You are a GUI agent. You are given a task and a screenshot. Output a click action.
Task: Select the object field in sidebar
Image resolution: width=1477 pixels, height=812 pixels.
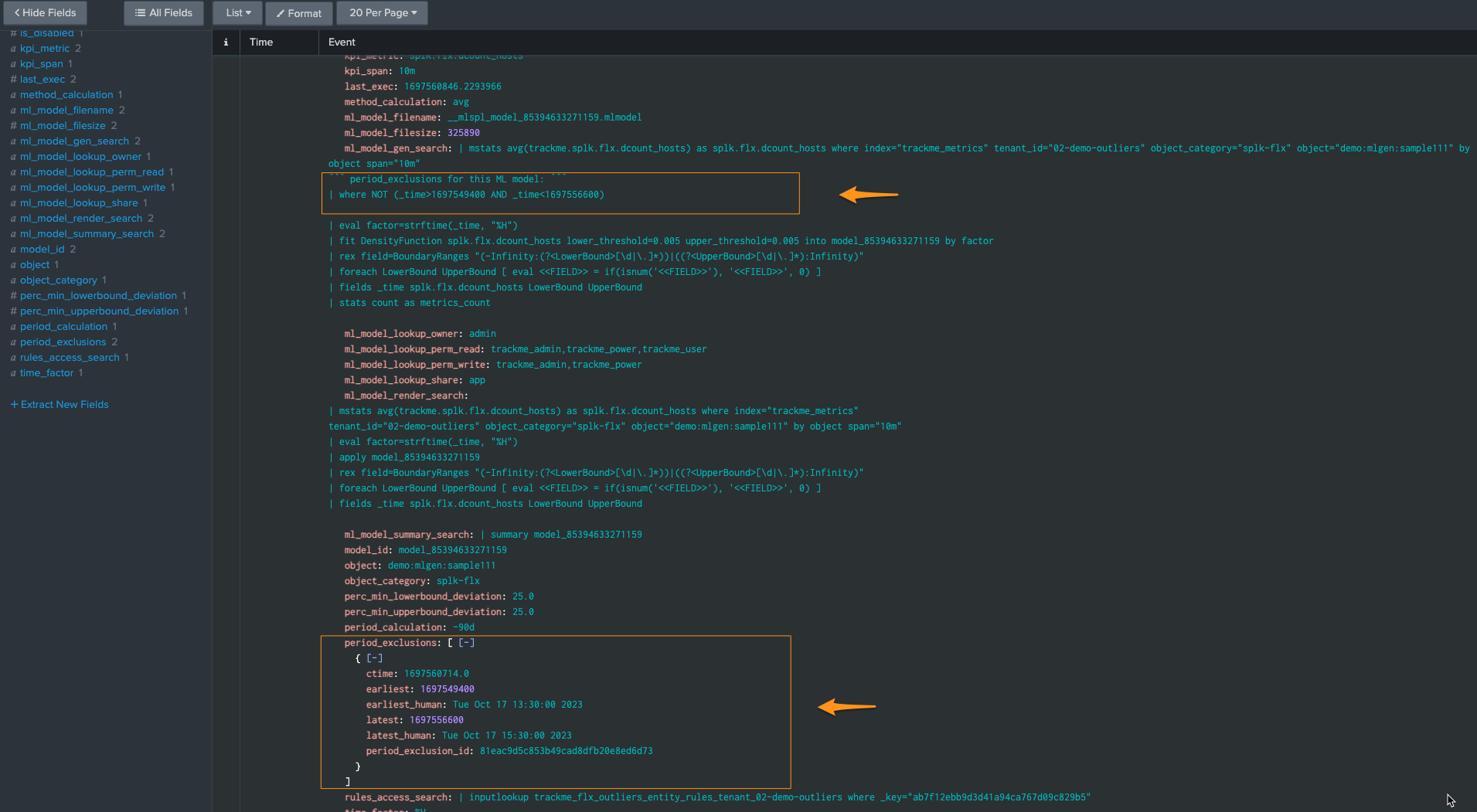pos(35,264)
